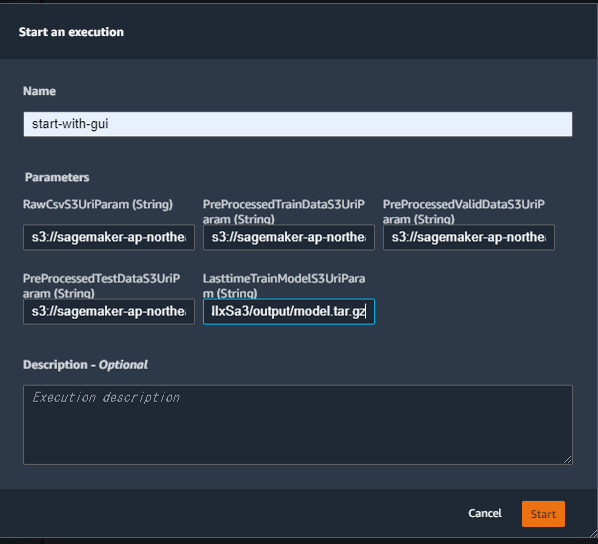Image resolution: width=598 pixels, height=544 pixels.
Task: Click into the PreProcessedValidDataS3UriParam input box
Action: click(469, 237)
